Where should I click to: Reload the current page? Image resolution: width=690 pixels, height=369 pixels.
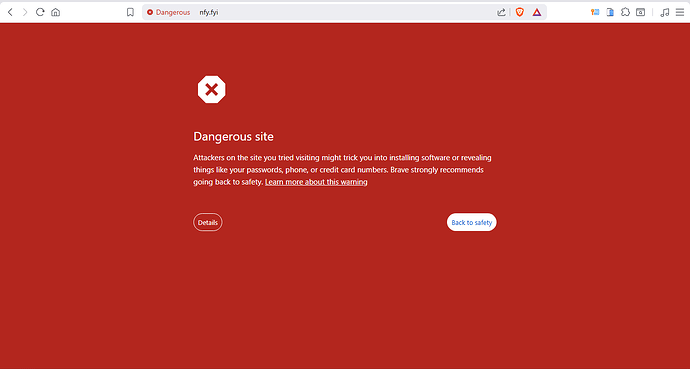40,12
